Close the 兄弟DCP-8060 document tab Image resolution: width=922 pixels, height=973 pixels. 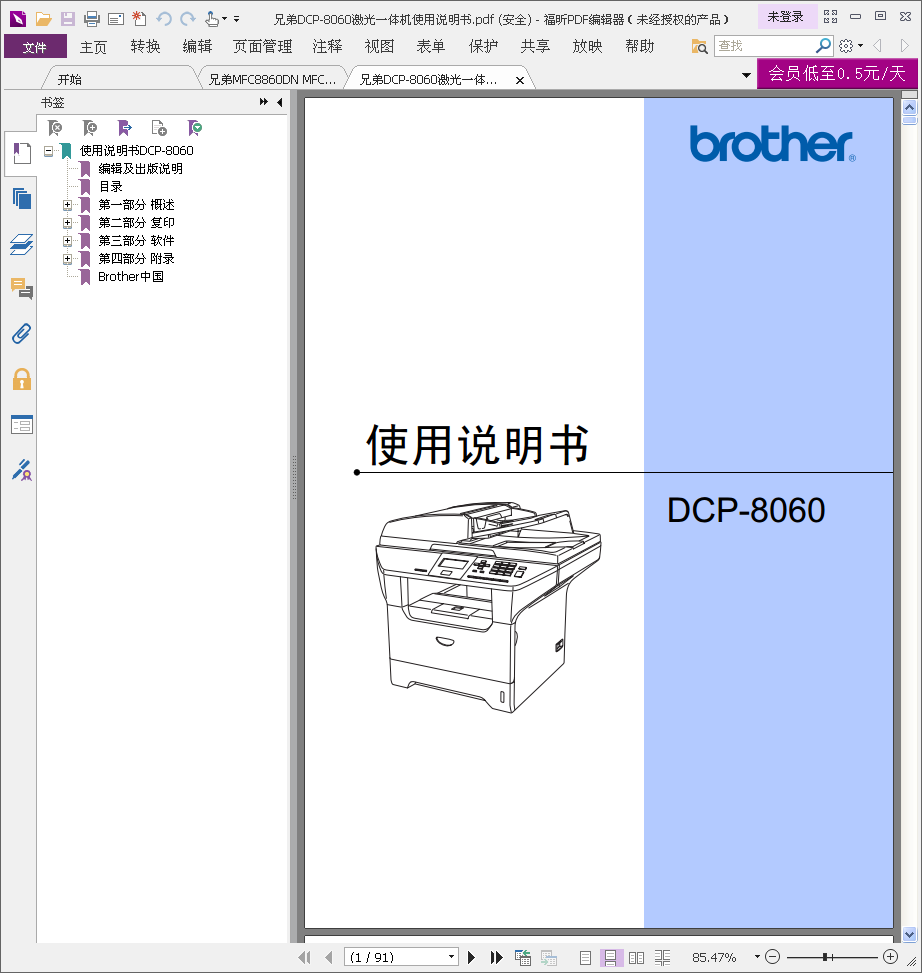point(520,80)
